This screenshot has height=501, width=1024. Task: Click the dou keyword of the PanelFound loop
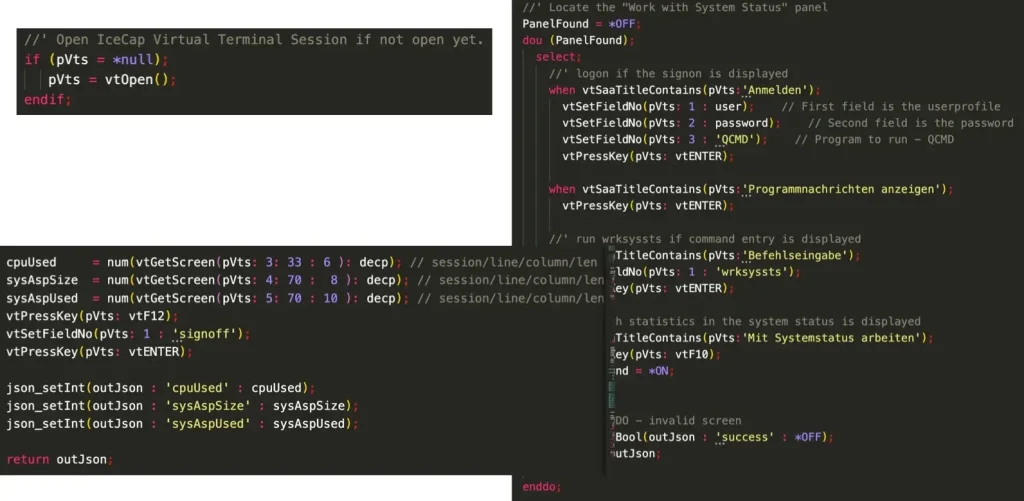pyautogui.click(x=532, y=40)
